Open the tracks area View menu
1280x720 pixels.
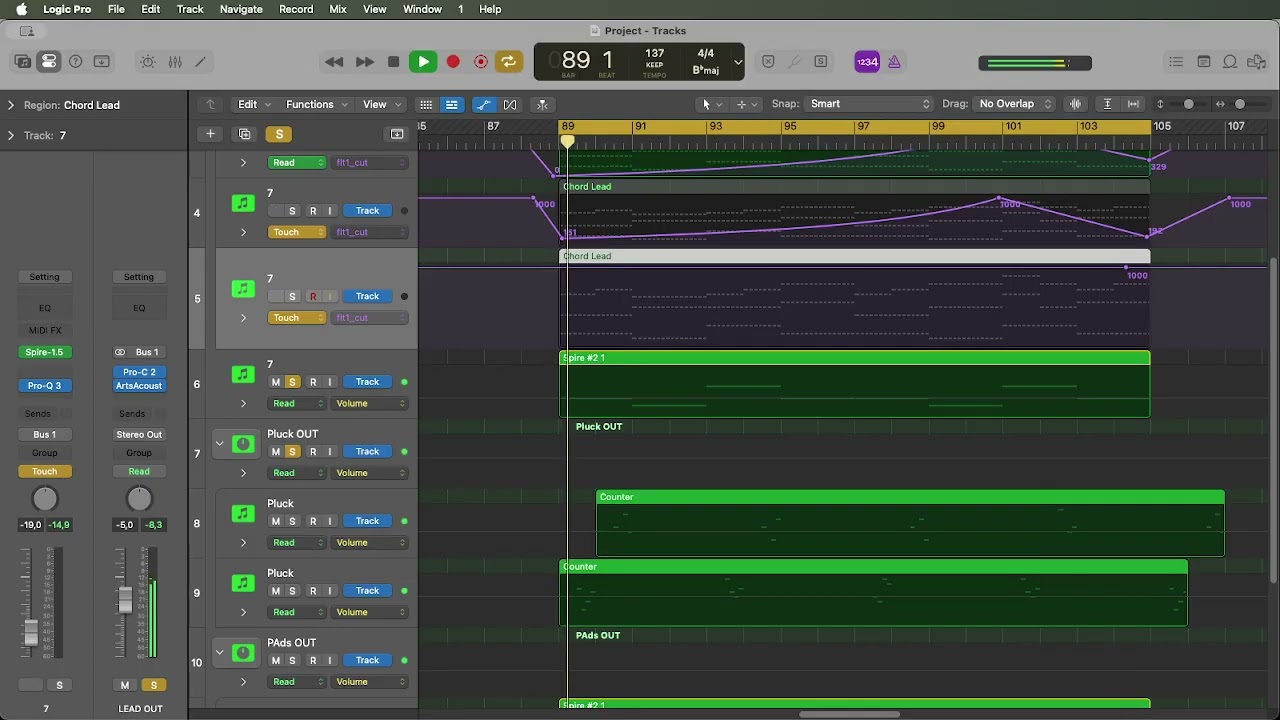[381, 104]
